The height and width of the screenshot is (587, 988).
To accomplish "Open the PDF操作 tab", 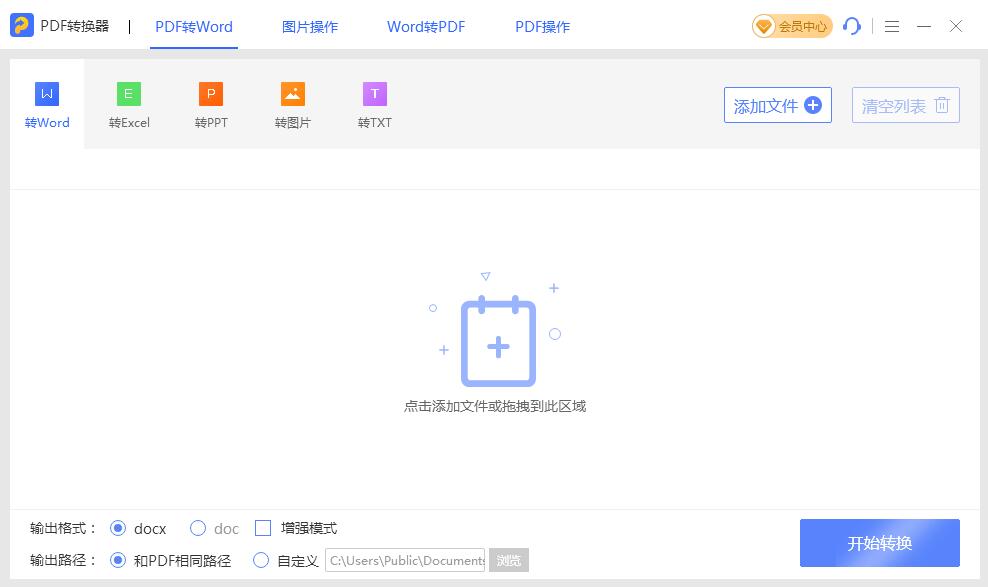I will (542, 27).
